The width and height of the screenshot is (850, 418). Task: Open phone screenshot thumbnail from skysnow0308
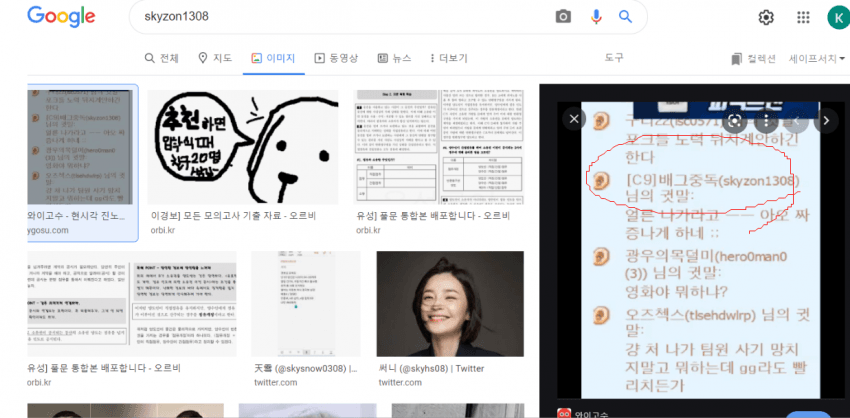306,304
